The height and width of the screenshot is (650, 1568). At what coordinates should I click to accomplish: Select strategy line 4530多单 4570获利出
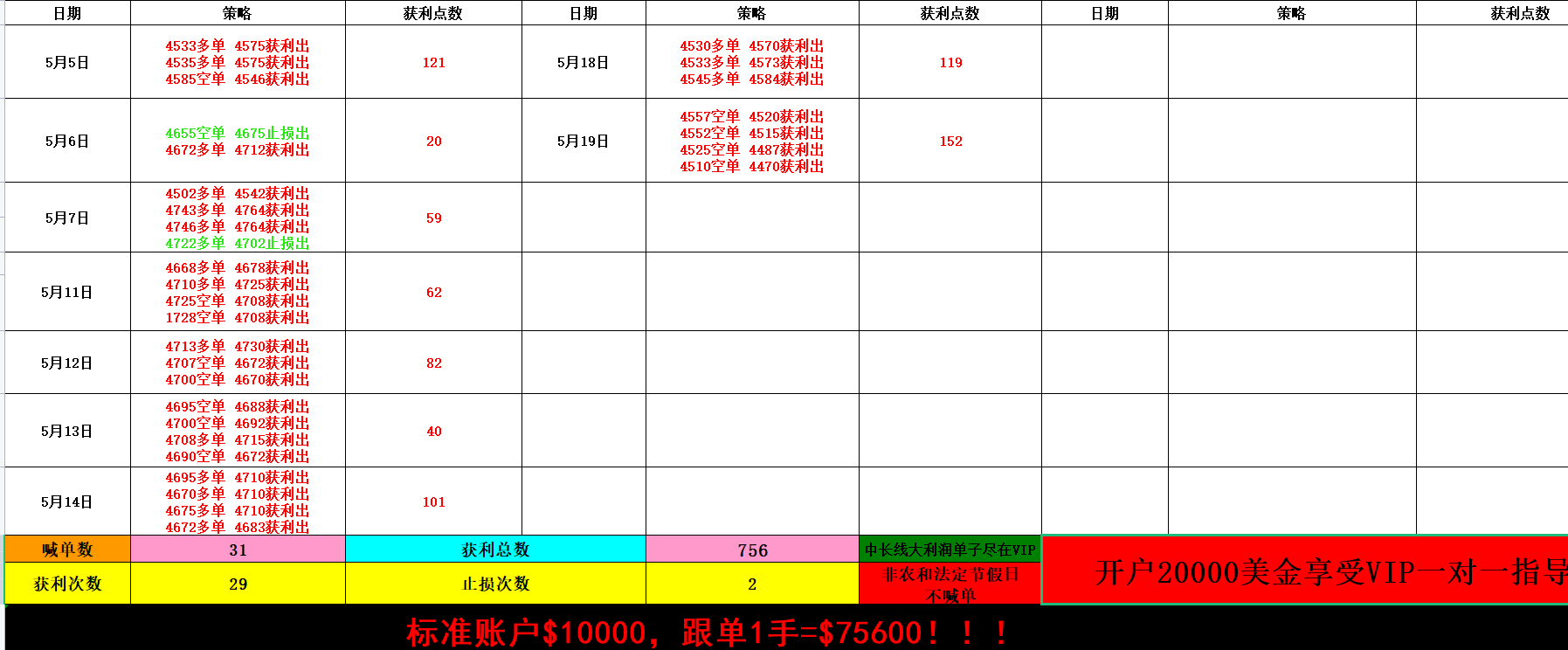pyautogui.click(x=752, y=45)
